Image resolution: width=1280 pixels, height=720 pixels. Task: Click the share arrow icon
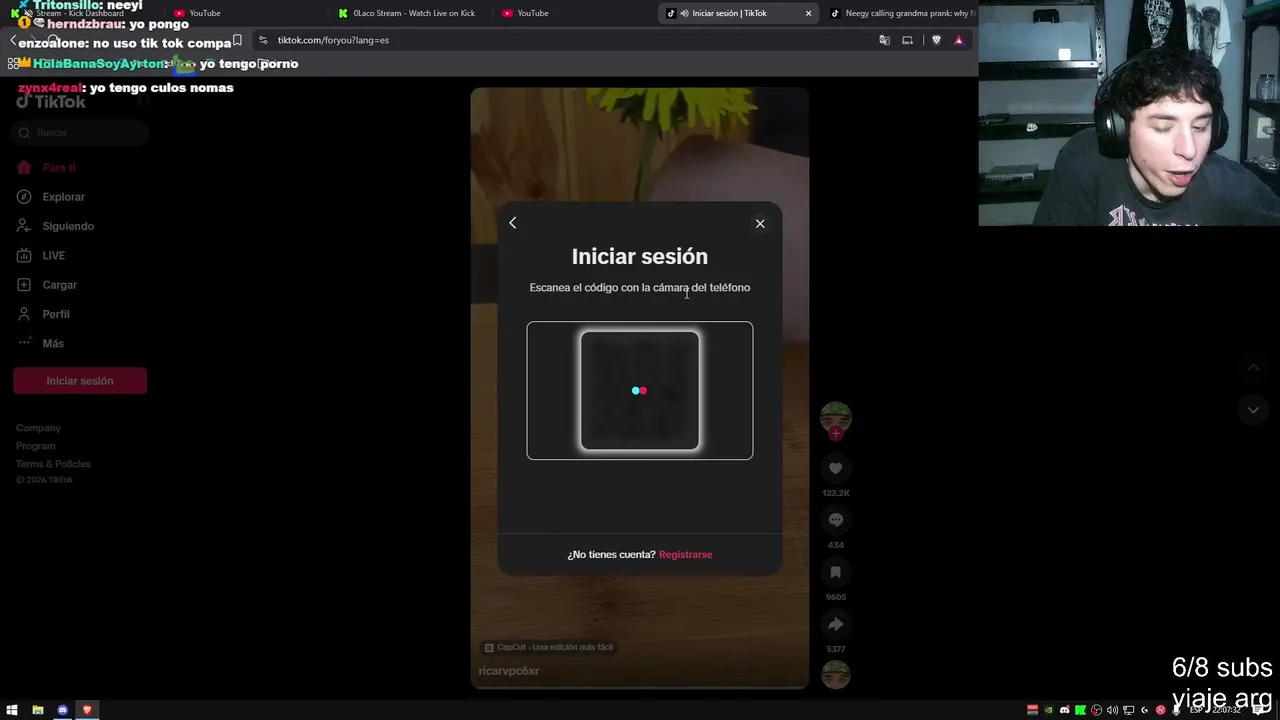click(836, 624)
